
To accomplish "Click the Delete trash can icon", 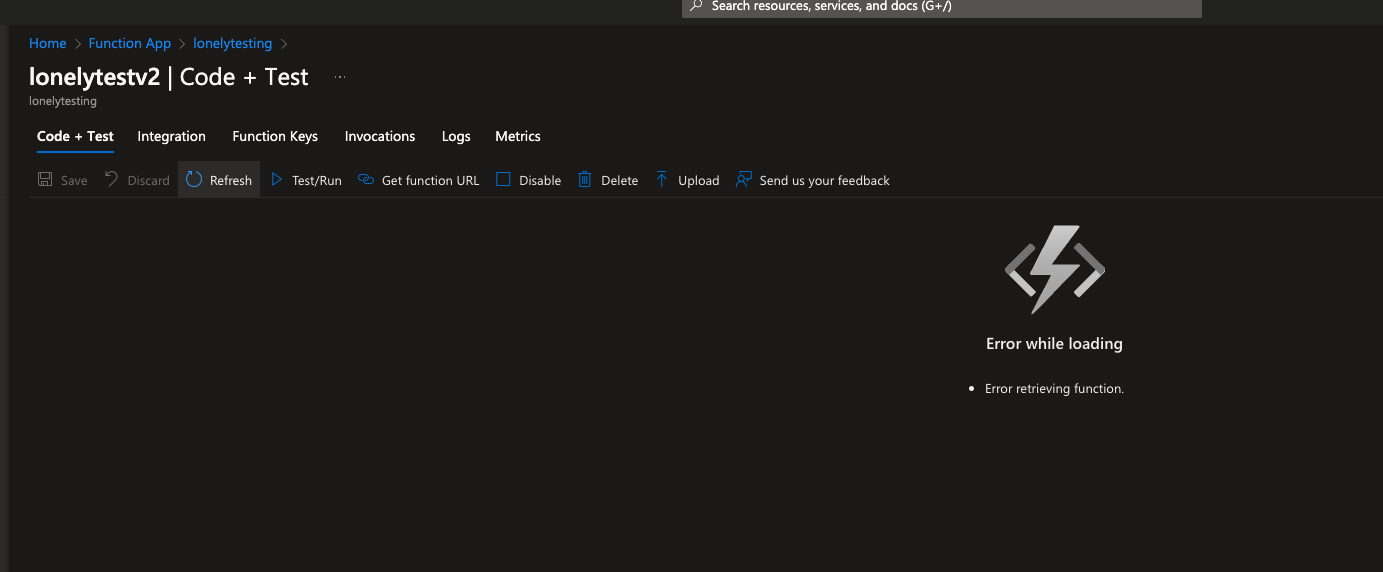I will pyautogui.click(x=585, y=180).
